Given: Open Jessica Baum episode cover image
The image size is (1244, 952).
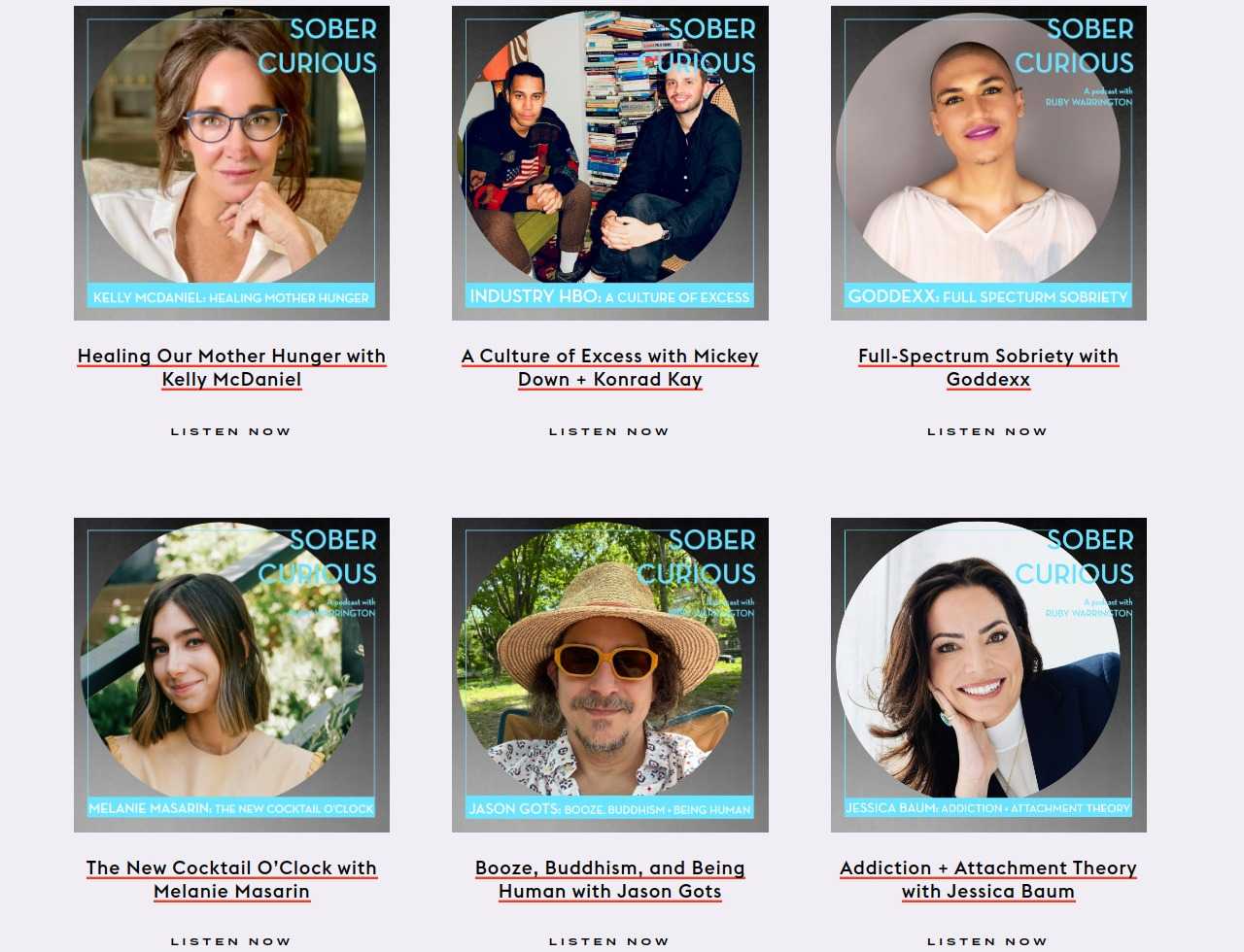Looking at the screenshot, I should (988, 674).
